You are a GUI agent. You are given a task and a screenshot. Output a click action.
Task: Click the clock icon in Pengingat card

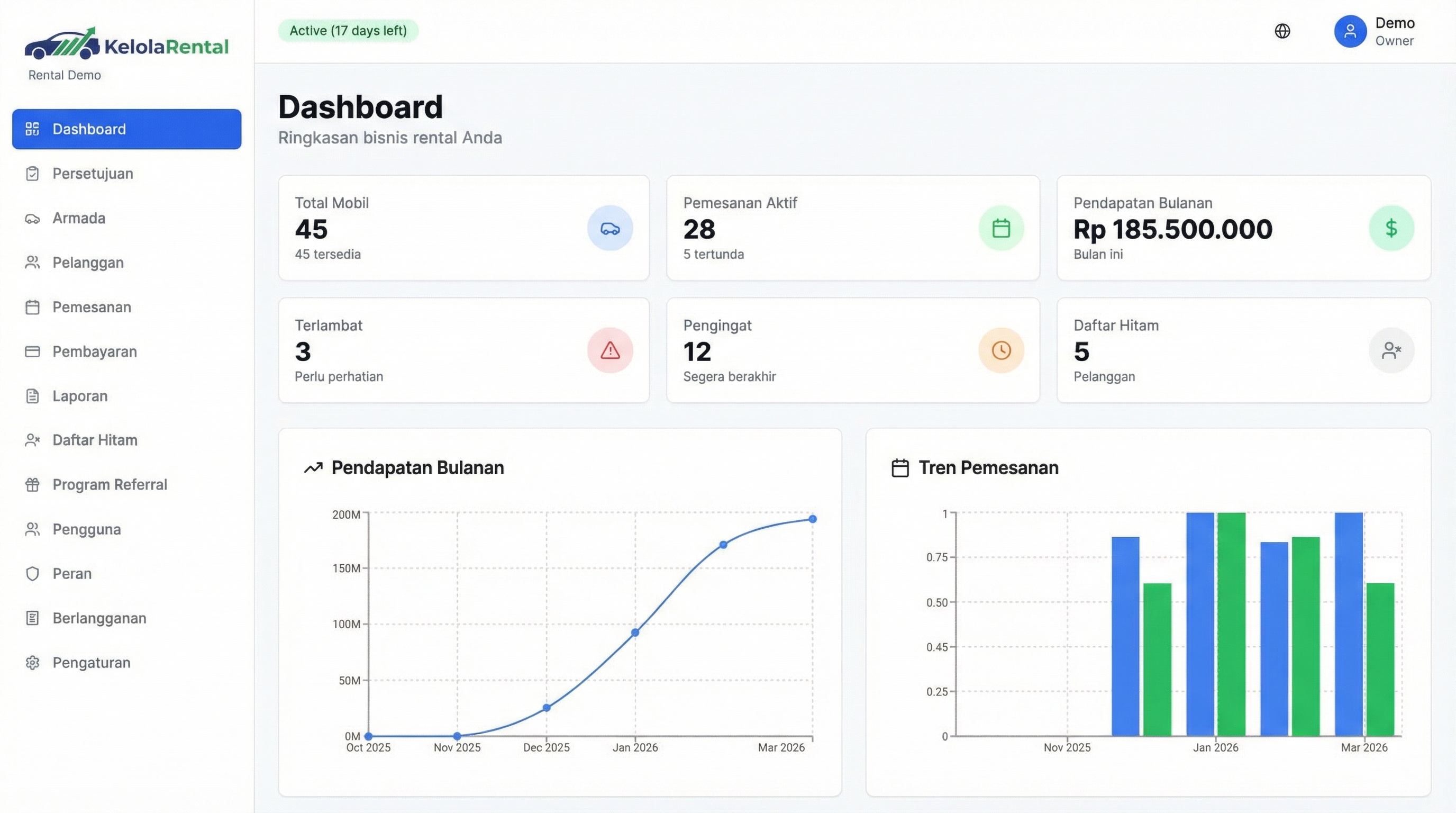(x=1000, y=350)
